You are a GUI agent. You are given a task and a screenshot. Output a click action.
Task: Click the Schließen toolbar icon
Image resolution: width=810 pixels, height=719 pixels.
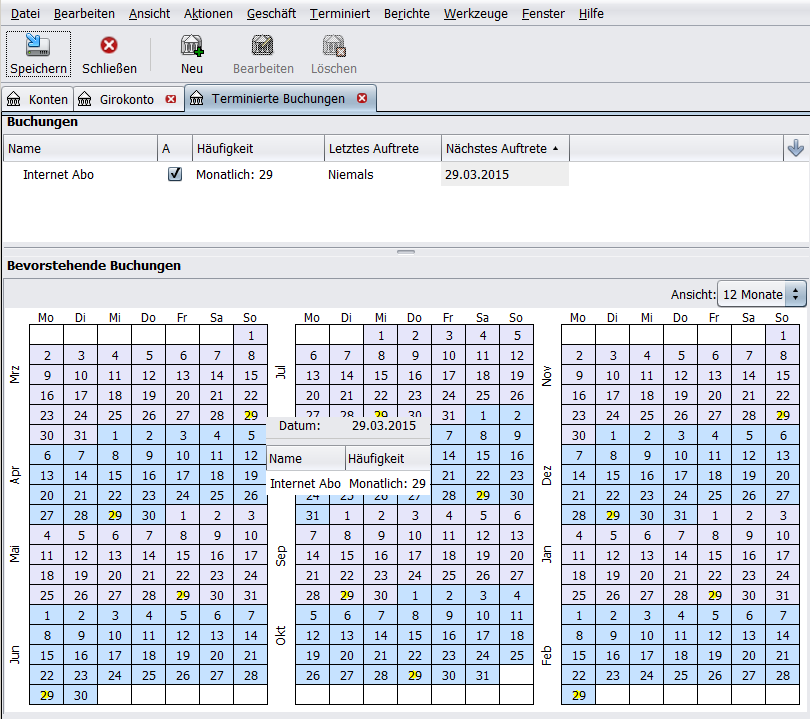[109, 46]
